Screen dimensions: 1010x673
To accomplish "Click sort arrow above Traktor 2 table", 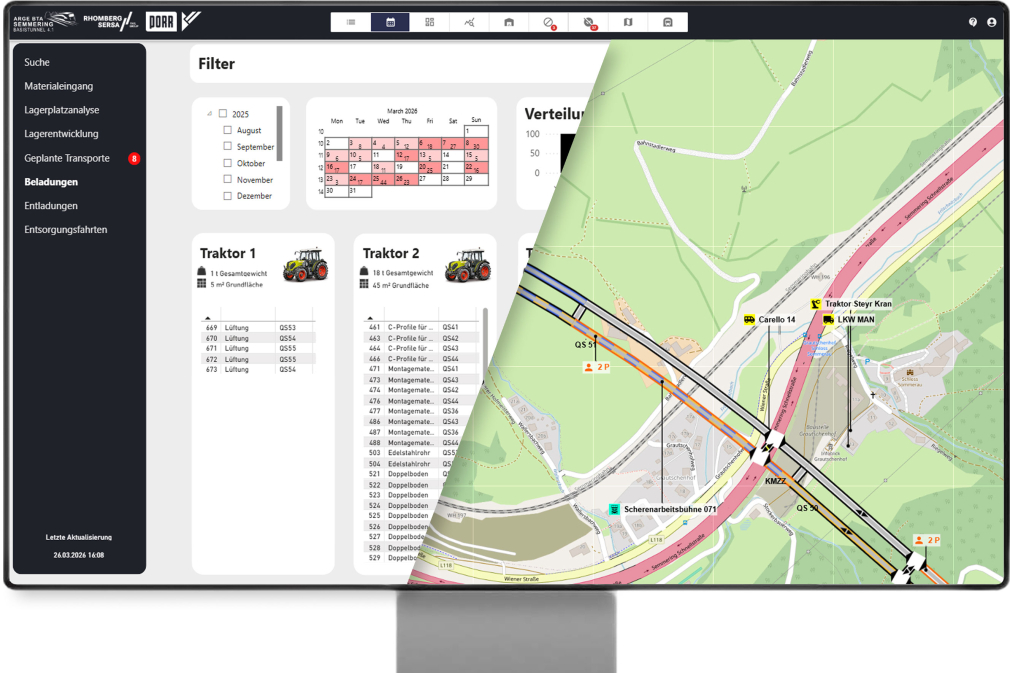I will click(370, 318).
